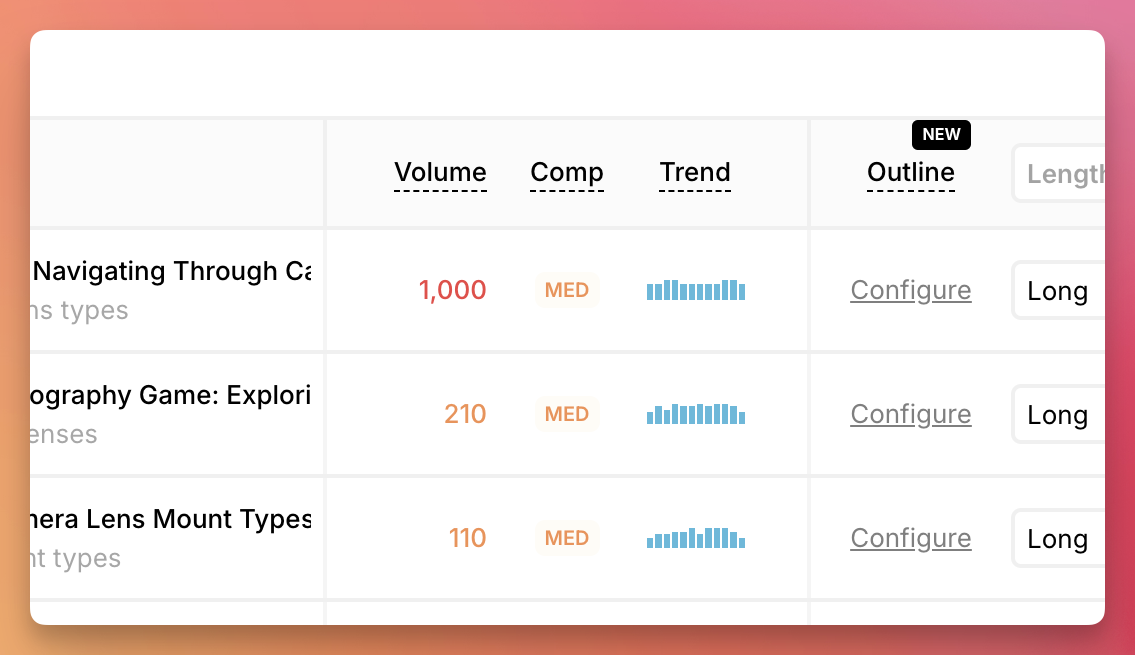This screenshot has height=655, width=1135.
Task: Click the Lens Mount Types article title
Action: click(172, 519)
